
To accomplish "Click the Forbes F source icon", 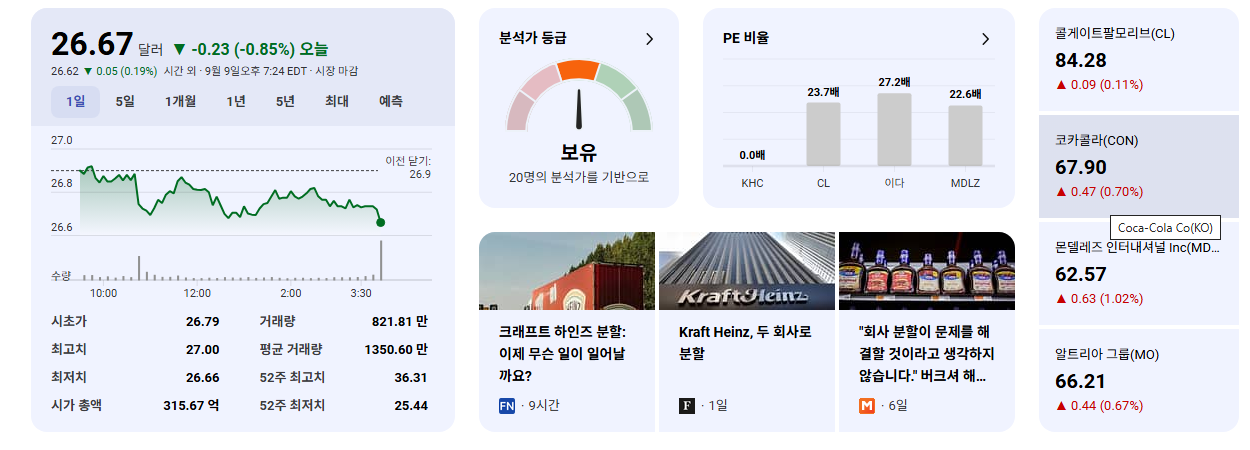I will click(x=687, y=405).
